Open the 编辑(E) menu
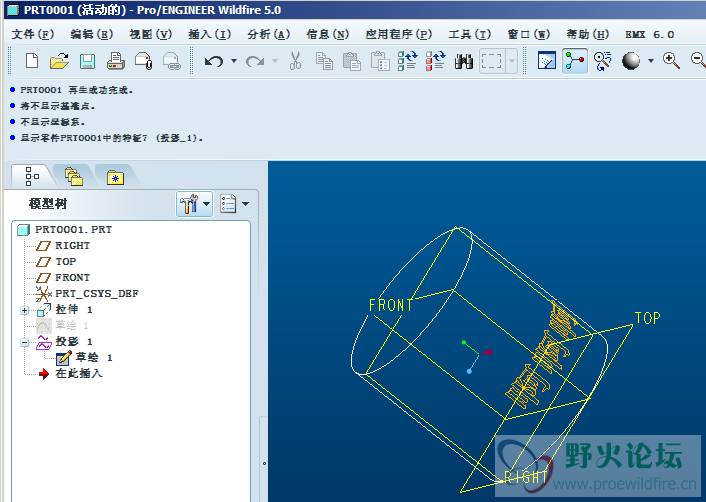Viewport: 706px width, 502px height. pos(91,34)
